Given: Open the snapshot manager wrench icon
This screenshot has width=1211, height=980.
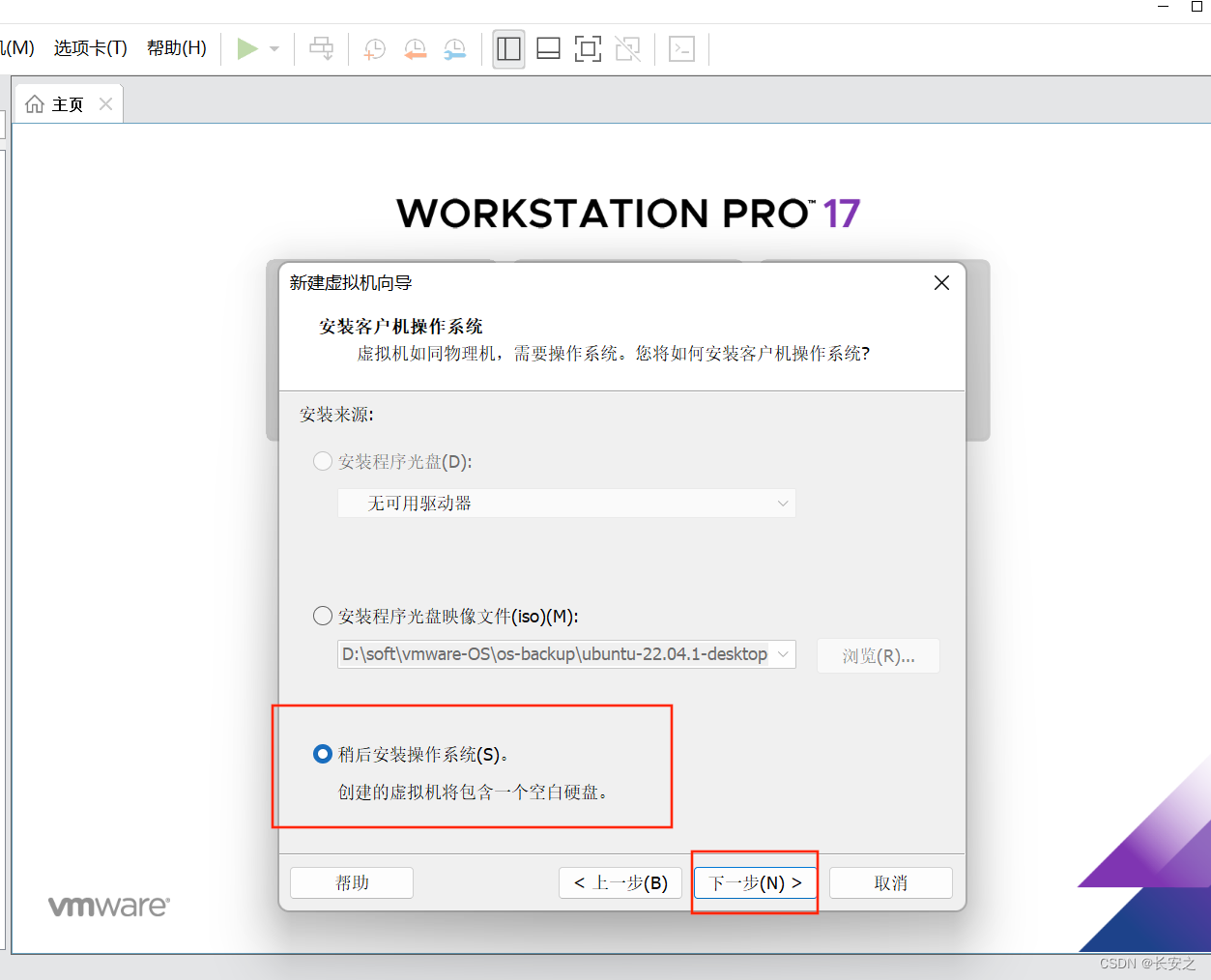Looking at the screenshot, I should coord(454,48).
